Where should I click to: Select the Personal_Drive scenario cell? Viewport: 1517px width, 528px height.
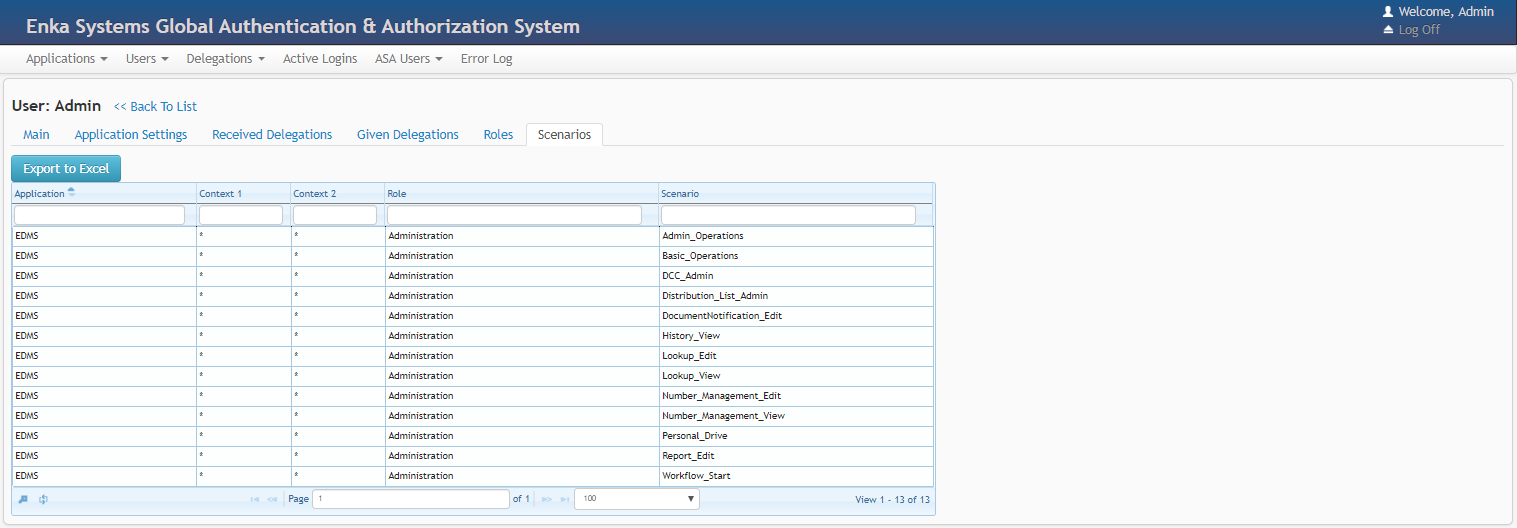pyautogui.click(x=796, y=436)
